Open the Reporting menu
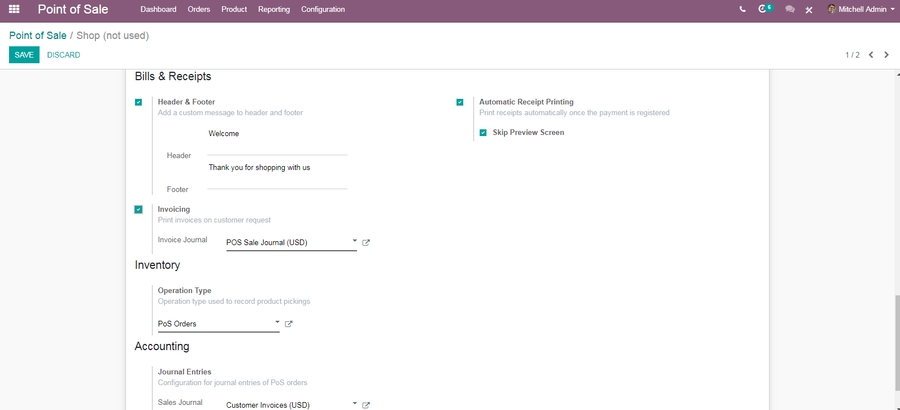Viewport: 900px width, 410px height. pyautogui.click(x=273, y=9)
